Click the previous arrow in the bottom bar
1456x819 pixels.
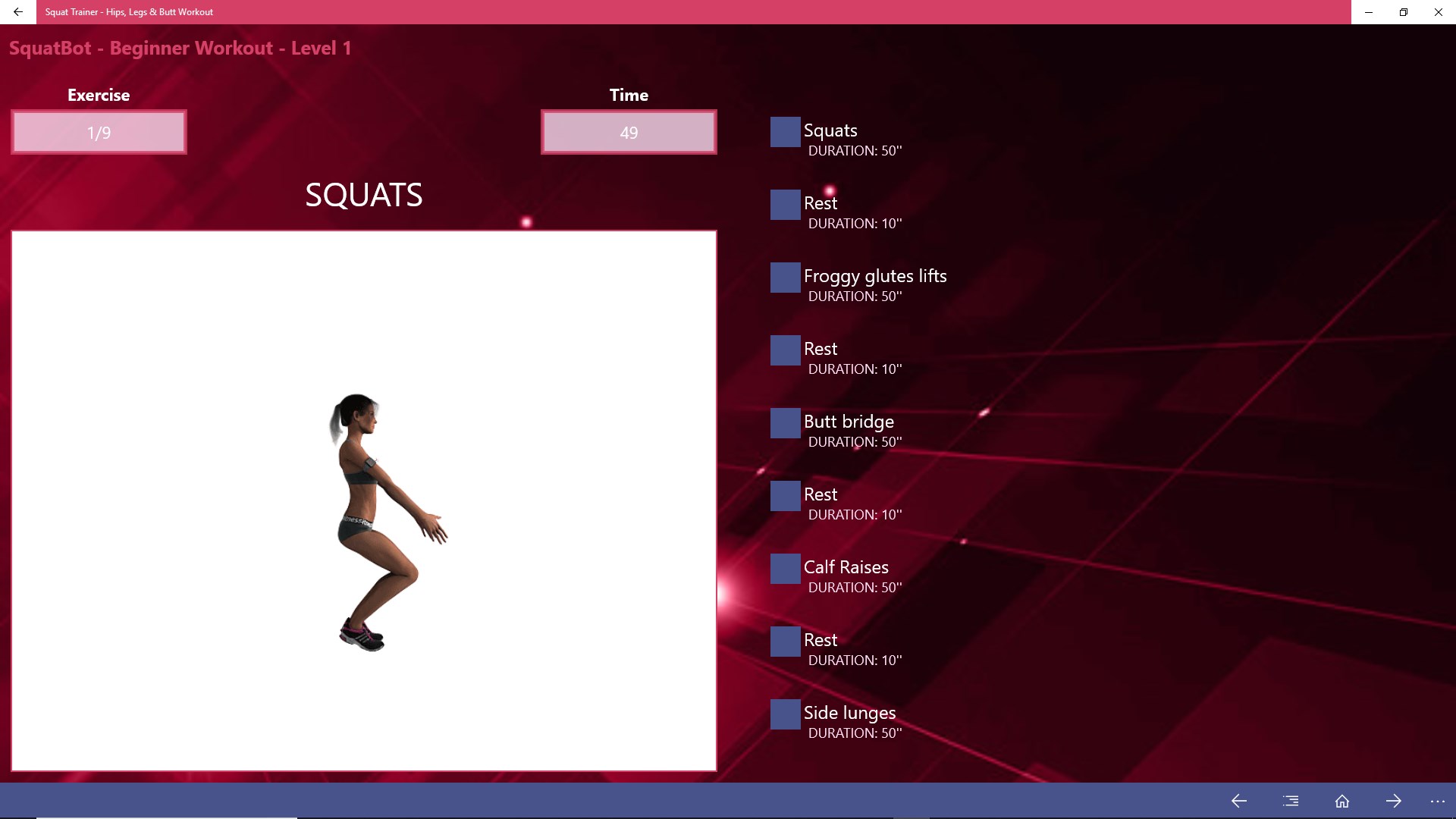click(x=1239, y=801)
